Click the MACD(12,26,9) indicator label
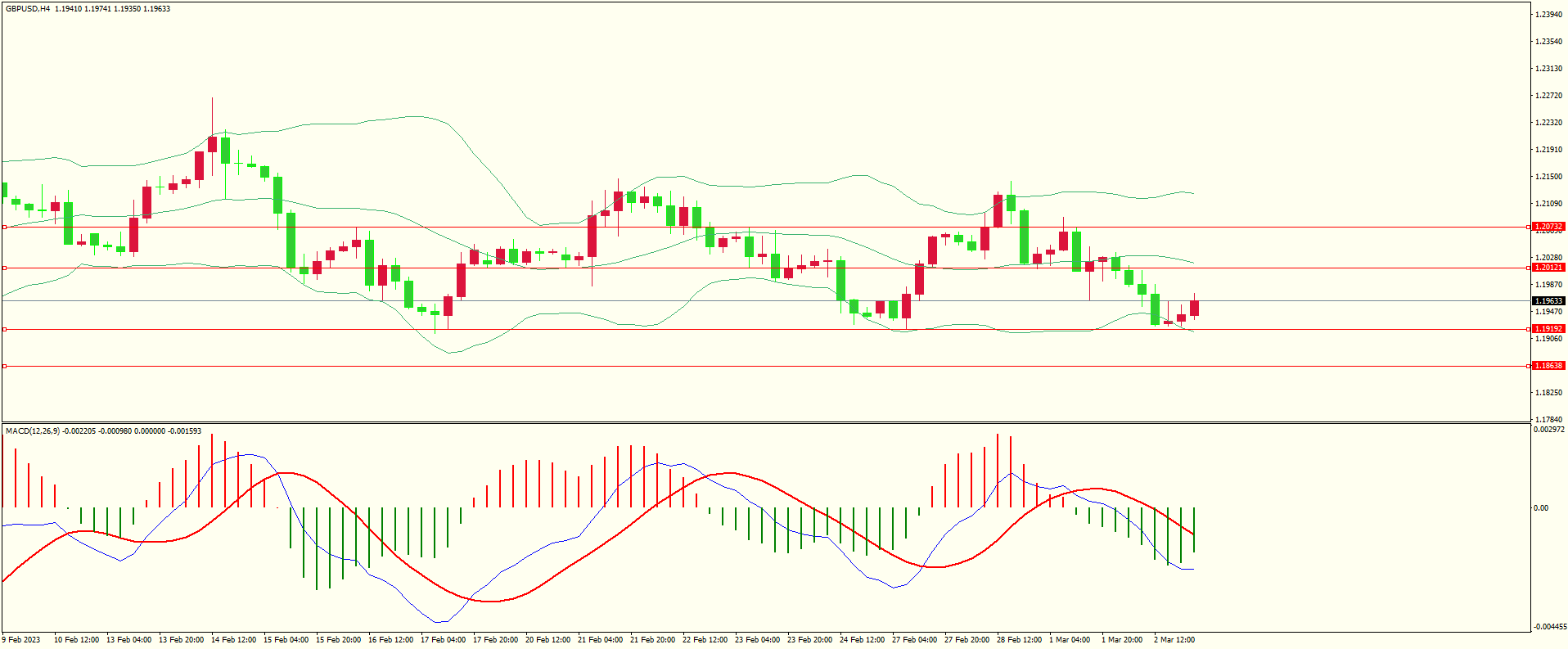1568x649 pixels. pos(33,431)
